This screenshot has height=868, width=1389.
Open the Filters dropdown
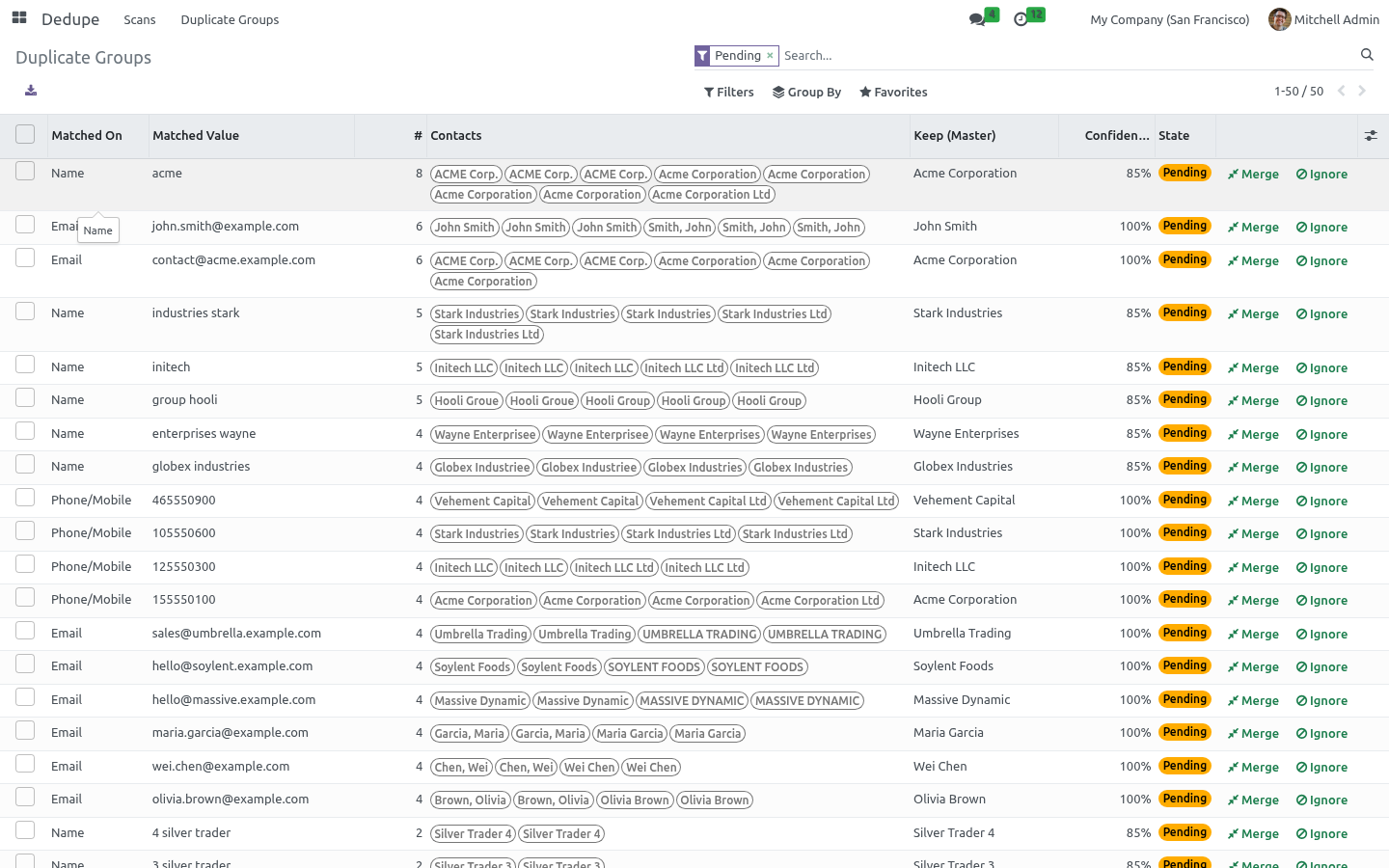729,93
